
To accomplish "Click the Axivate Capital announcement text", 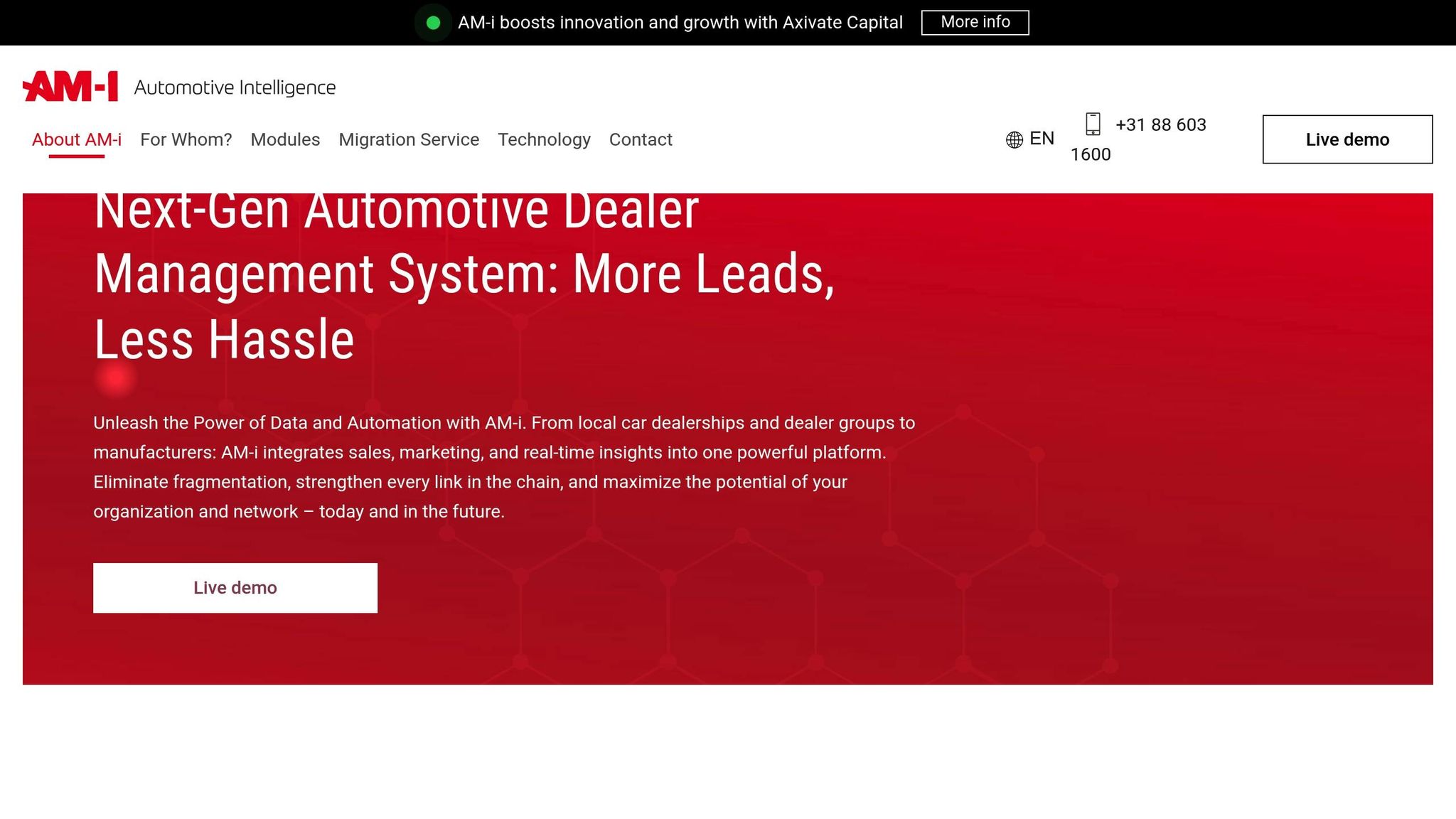I will tap(680, 23).
